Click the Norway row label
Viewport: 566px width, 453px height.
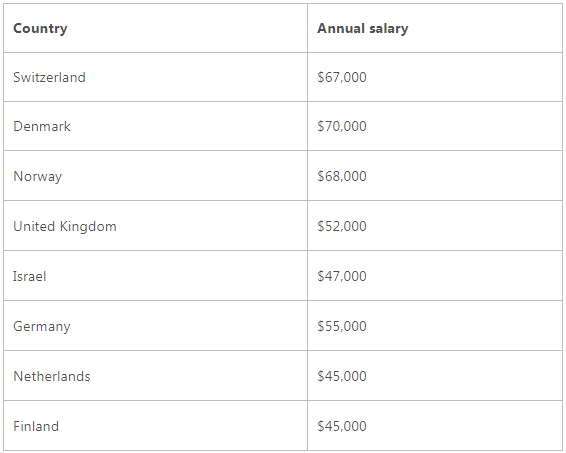38,176
